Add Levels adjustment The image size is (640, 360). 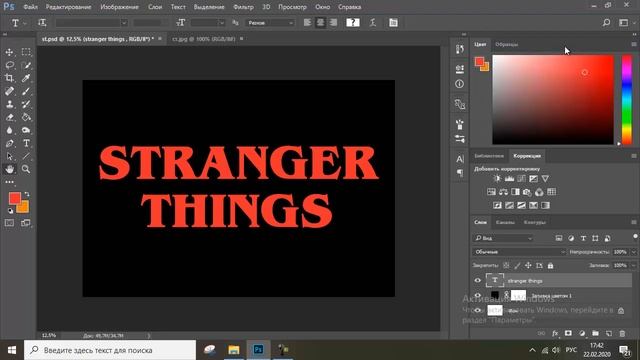click(509, 179)
